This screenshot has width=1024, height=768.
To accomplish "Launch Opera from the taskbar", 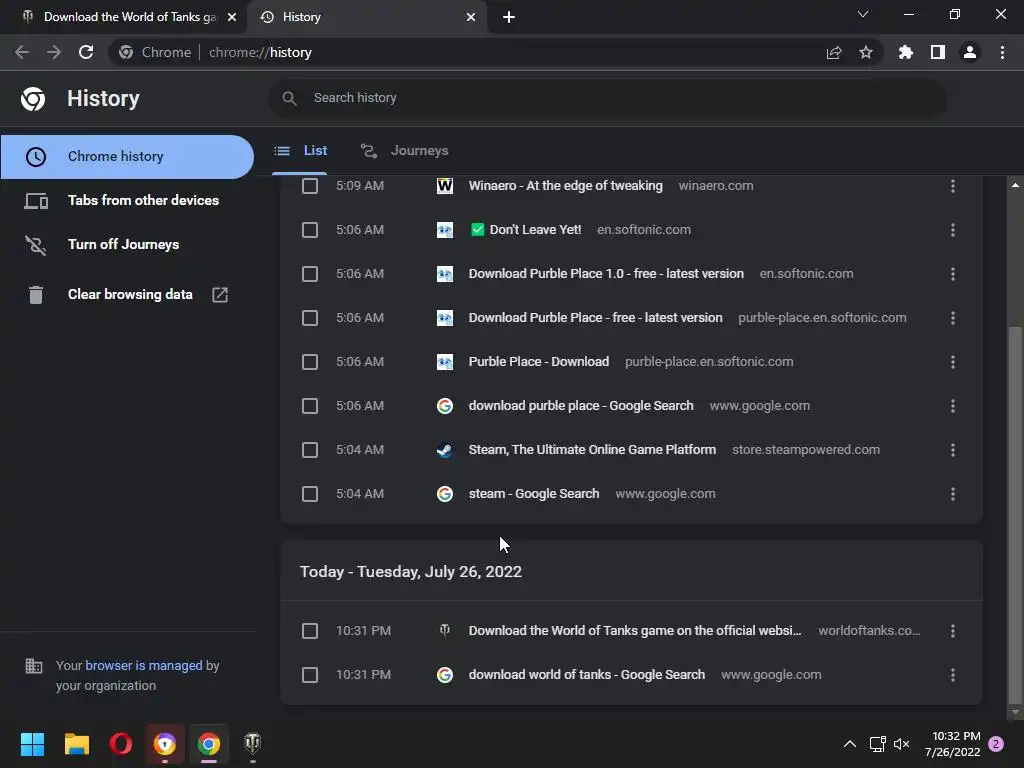I will (120, 744).
